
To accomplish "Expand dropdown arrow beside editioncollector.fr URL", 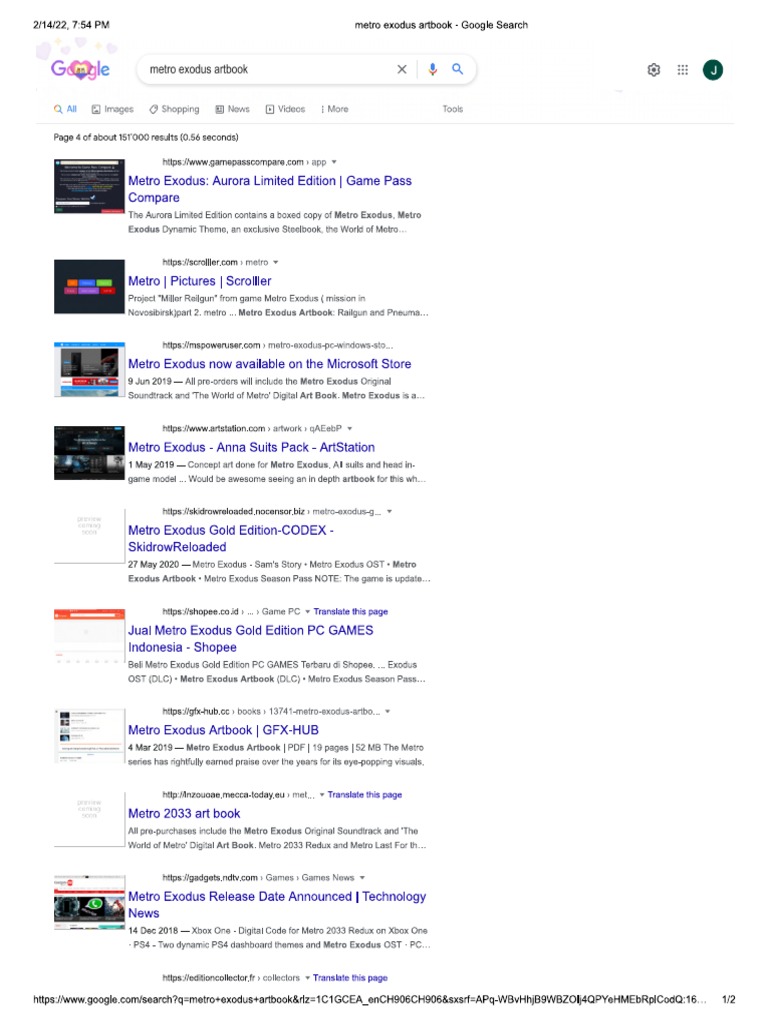I will point(308,978).
